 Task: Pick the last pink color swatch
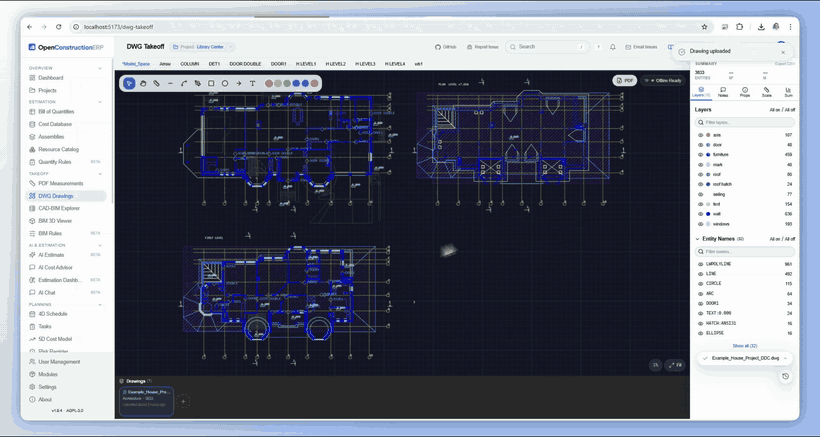point(314,83)
